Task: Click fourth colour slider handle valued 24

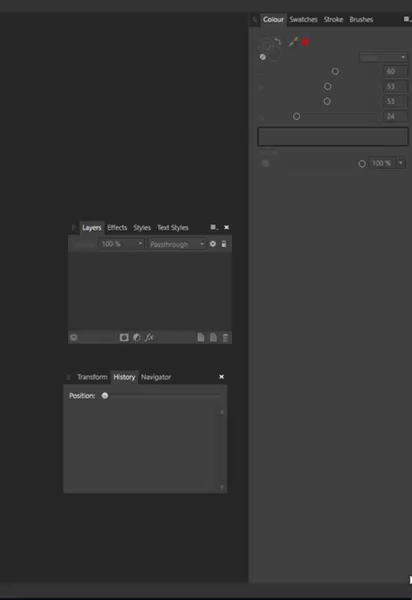Action: coord(296,116)
